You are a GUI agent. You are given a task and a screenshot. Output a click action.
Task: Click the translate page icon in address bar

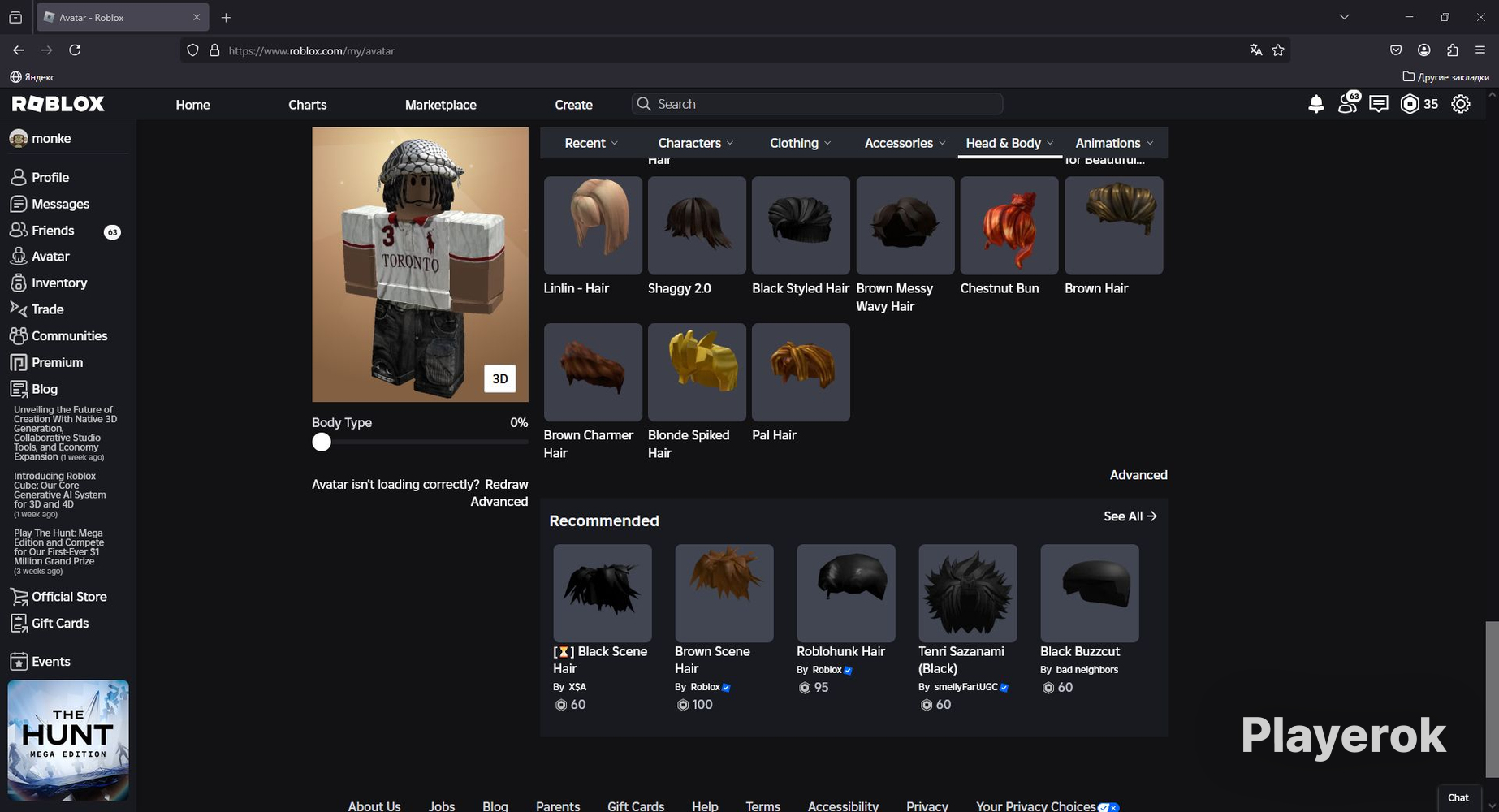coord(1255,50)
